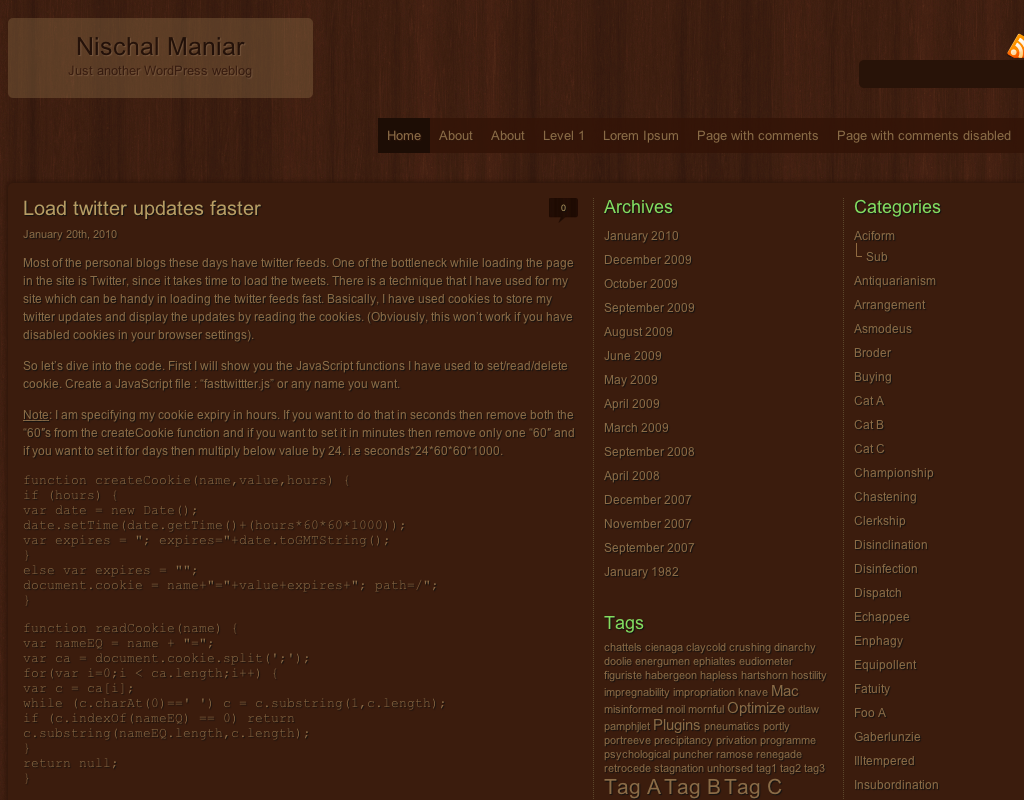Select the Plugins tag in tag cloud
1024x800 pixels.
[676, 725]
